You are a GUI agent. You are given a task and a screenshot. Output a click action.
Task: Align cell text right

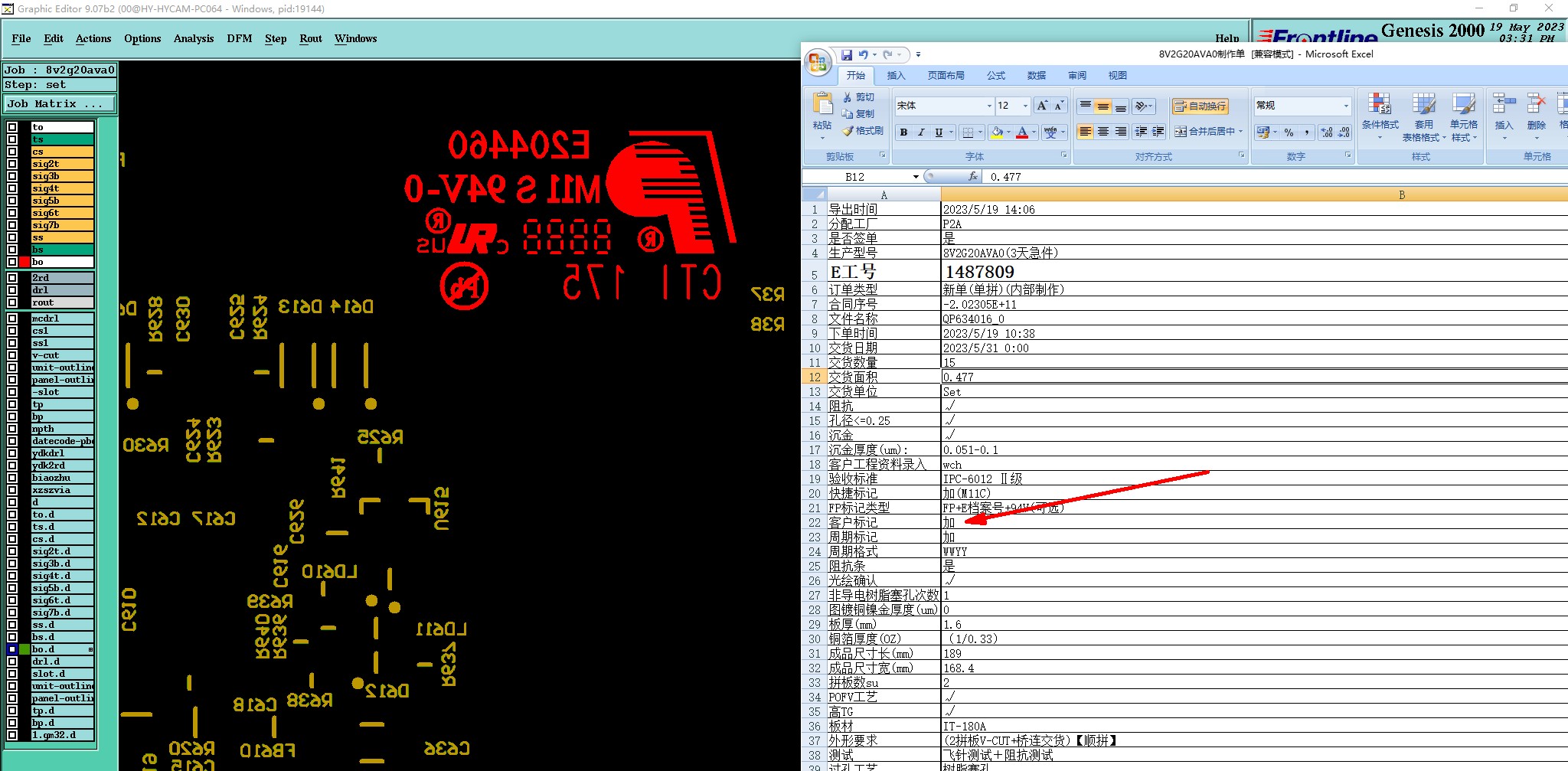(1121, 132)
